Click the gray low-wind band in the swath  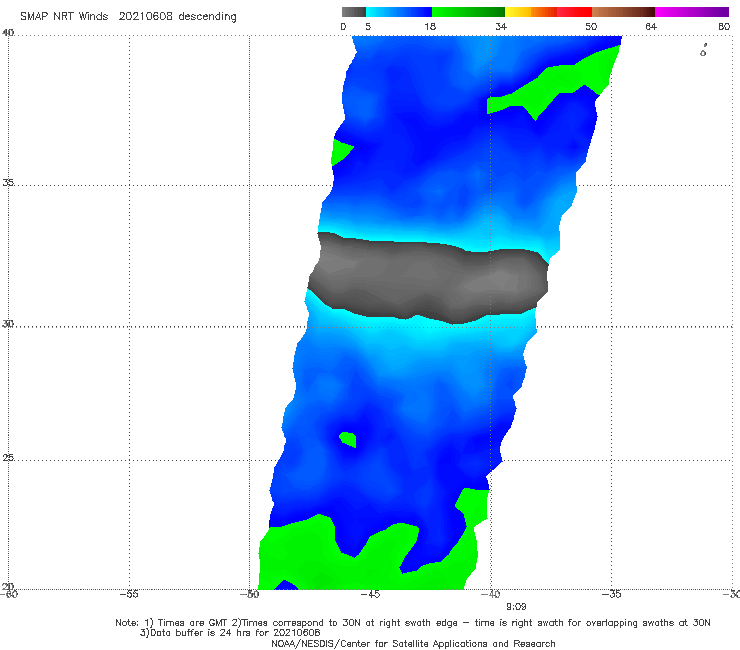pos(428,279)
